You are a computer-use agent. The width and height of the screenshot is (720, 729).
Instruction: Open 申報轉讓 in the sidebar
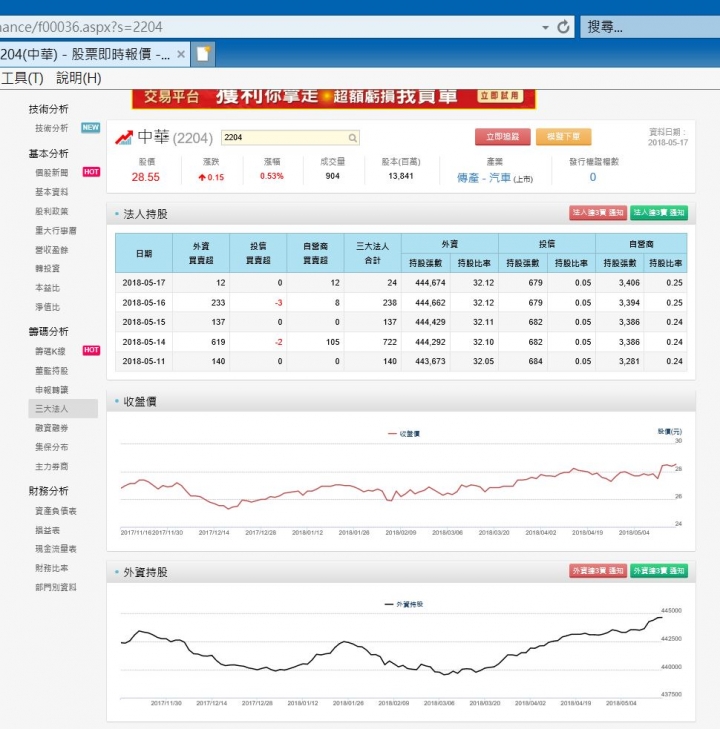click(52, 390)
